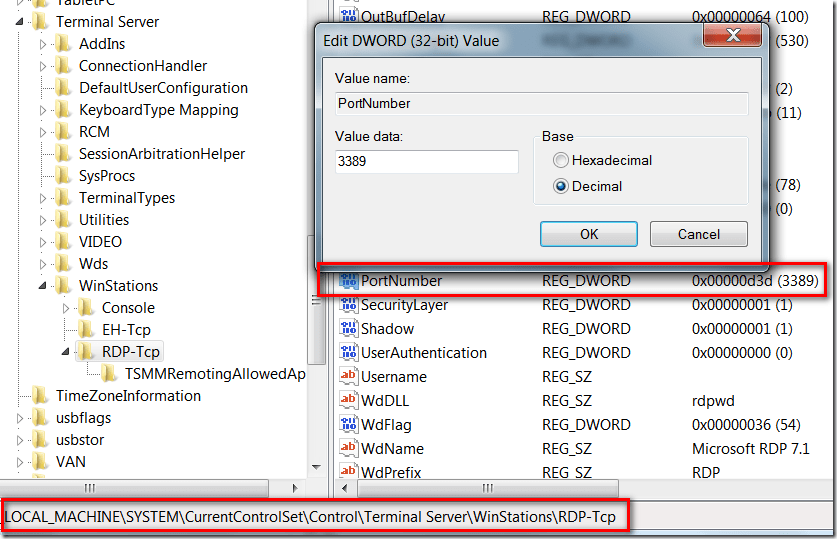Select the TimeZoneInformation key
Image resolution: width=837 pixels, height=539 pixels.
[x=128, y=396]
